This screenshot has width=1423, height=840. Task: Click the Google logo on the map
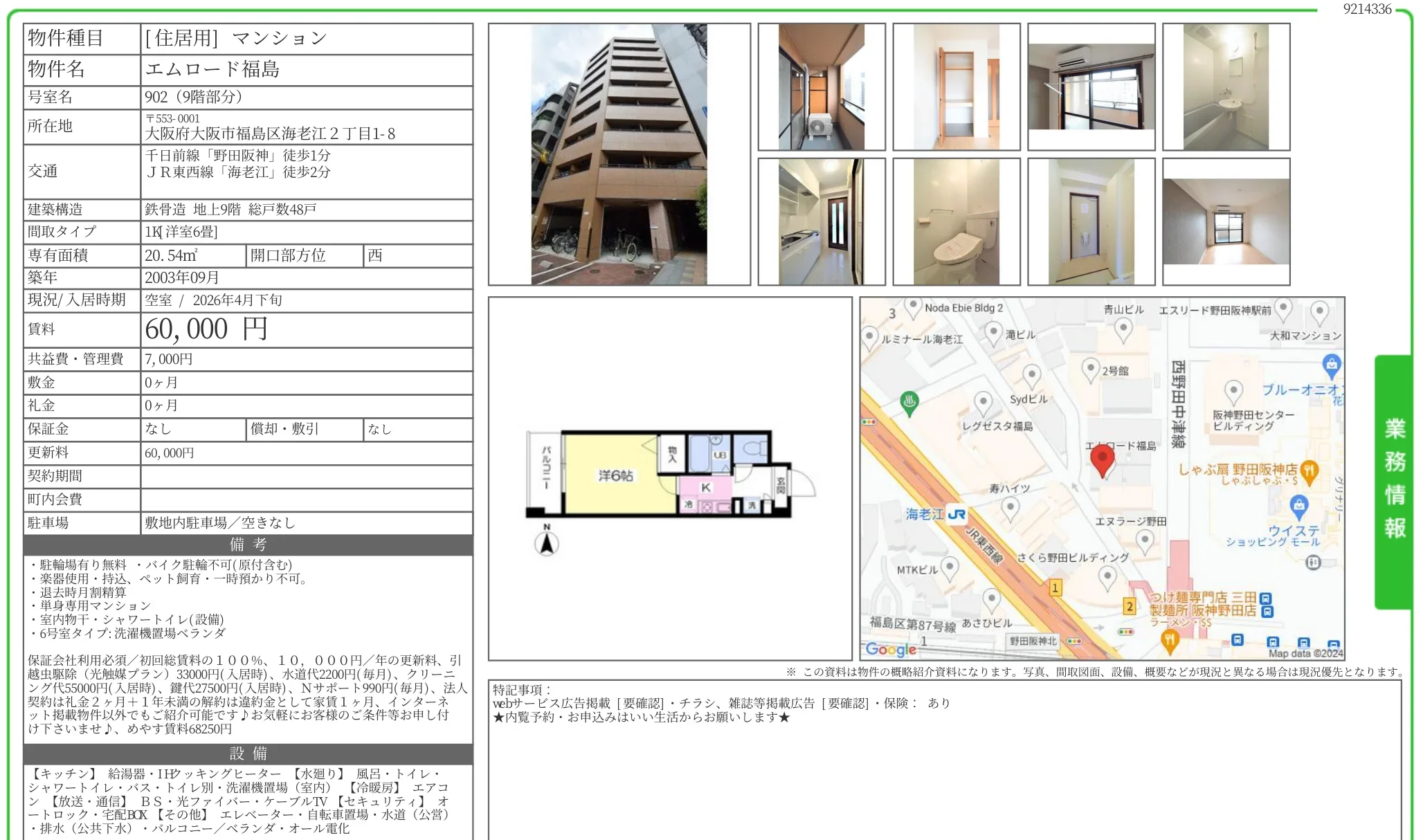[x=891, y=649]
